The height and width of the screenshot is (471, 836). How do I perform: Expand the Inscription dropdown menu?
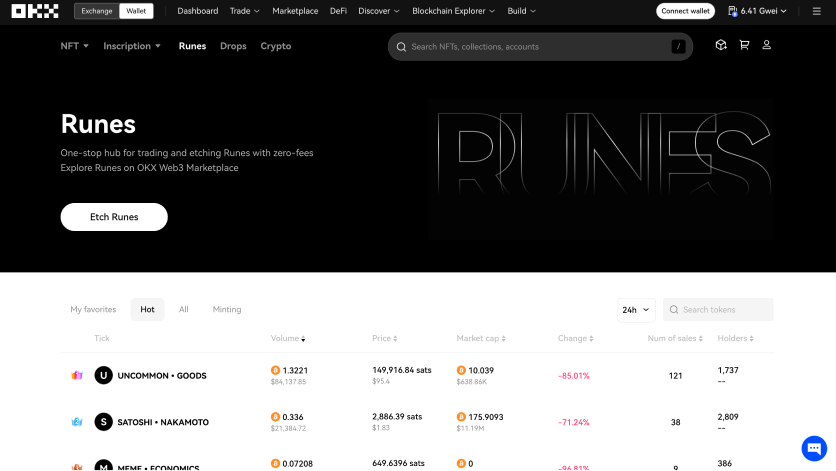pos(132,46)
